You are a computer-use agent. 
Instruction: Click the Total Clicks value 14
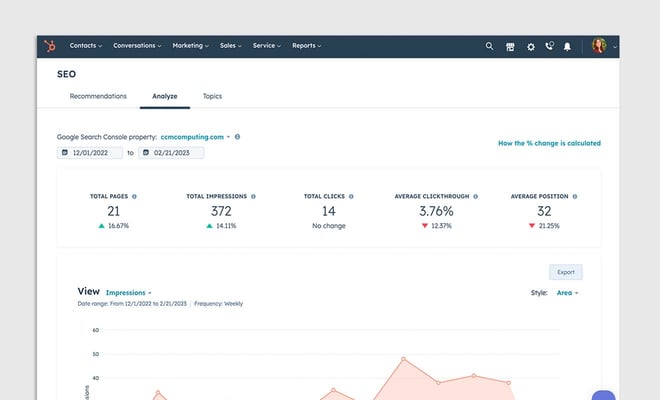(329, 211)
